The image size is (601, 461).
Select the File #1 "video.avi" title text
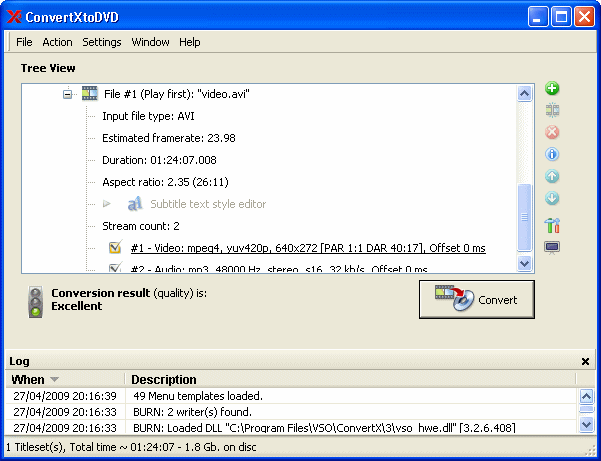177,94
